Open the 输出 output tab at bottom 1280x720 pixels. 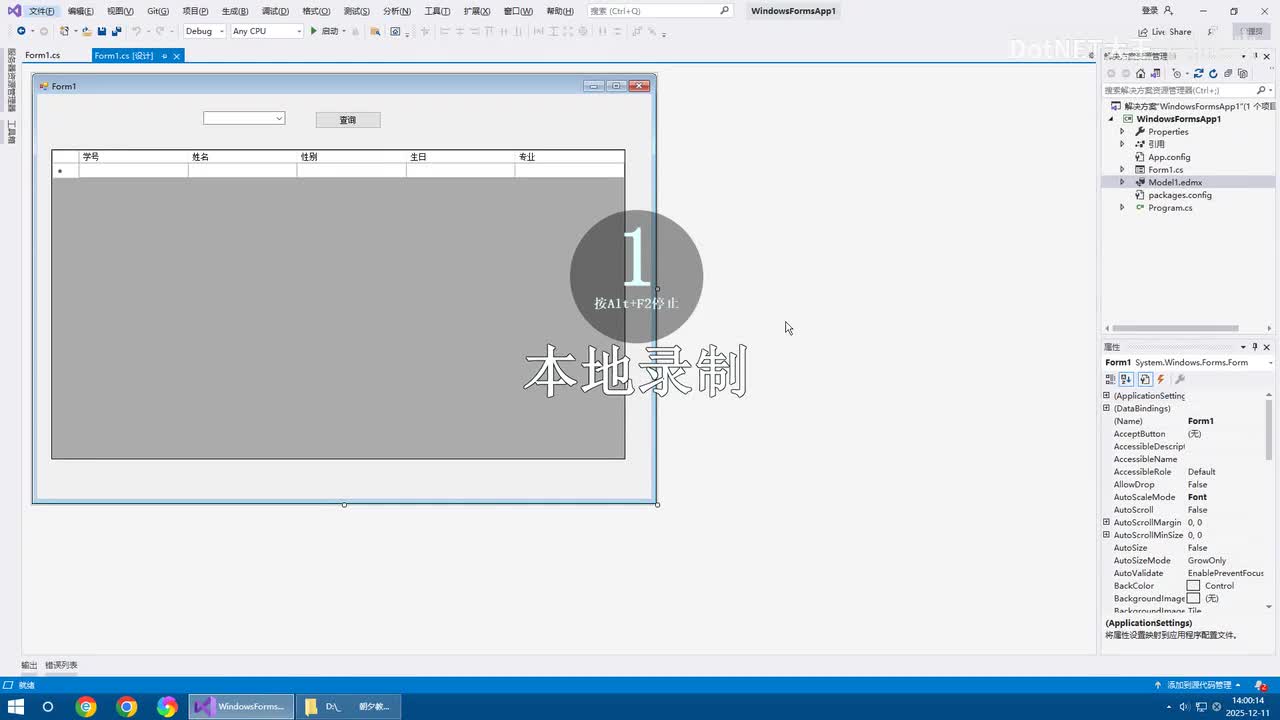coord(29,665)
